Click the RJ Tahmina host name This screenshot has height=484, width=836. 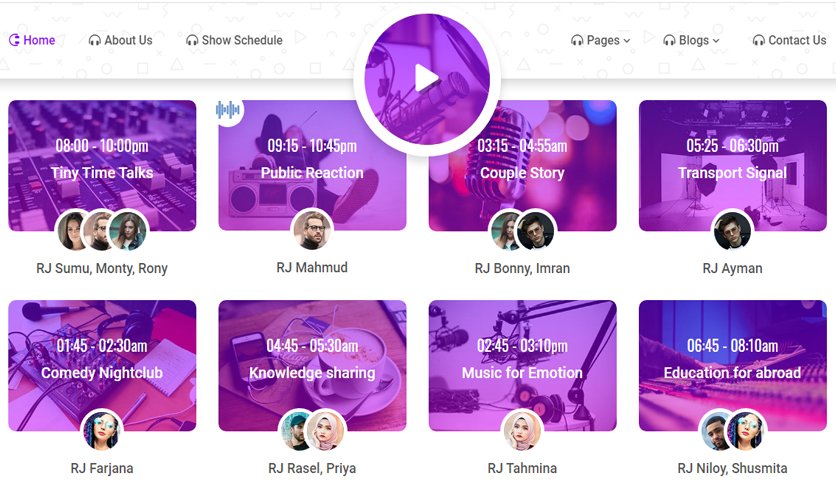(x=522, y=468)
